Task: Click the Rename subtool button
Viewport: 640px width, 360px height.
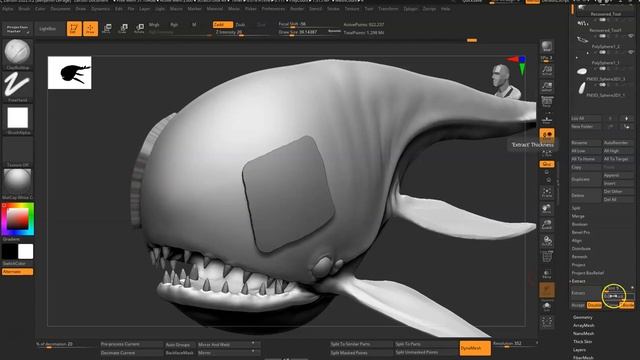Action: click(586, 143)
